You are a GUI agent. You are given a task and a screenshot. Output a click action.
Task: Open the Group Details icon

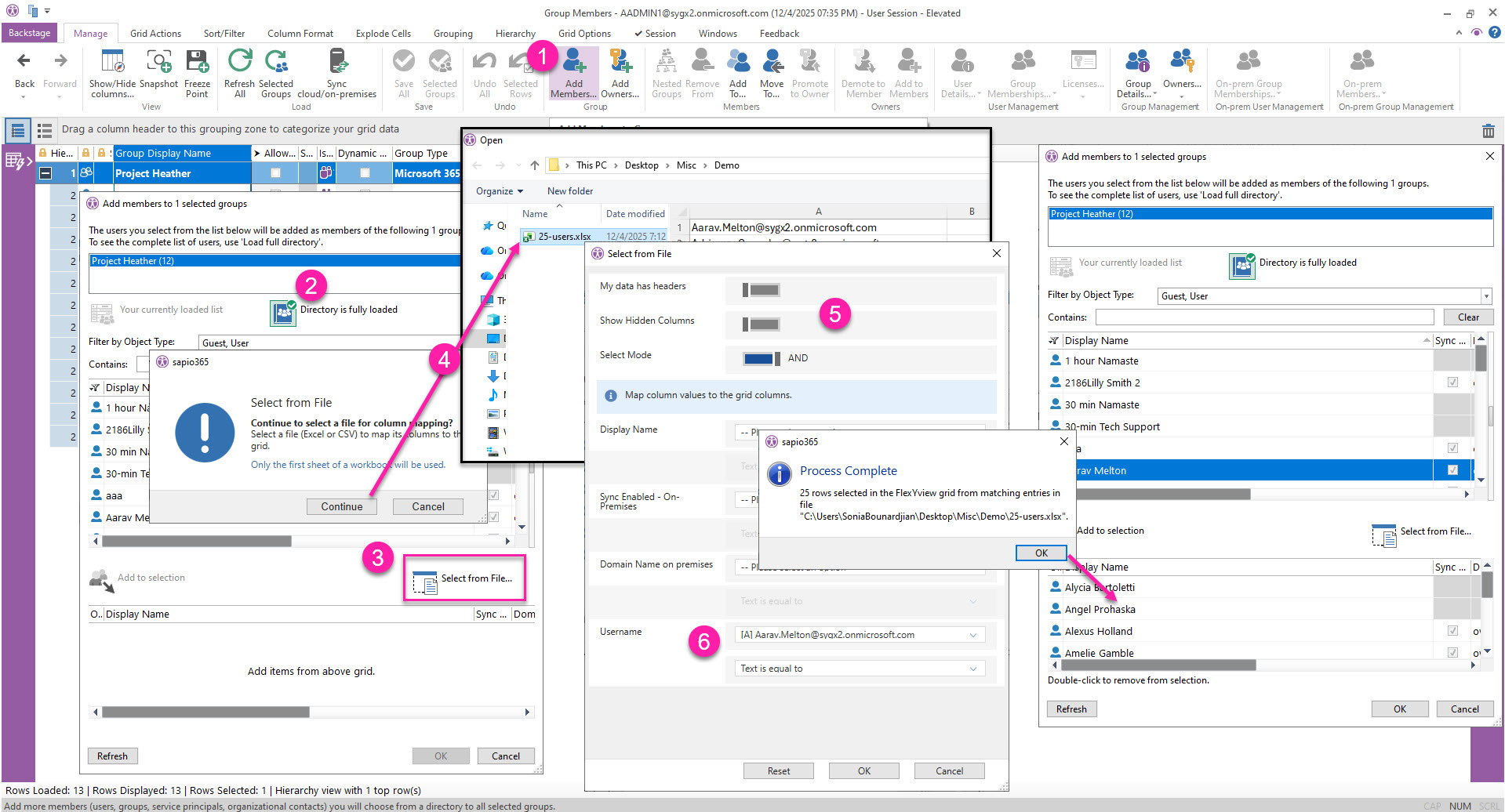click(1138, 61)
